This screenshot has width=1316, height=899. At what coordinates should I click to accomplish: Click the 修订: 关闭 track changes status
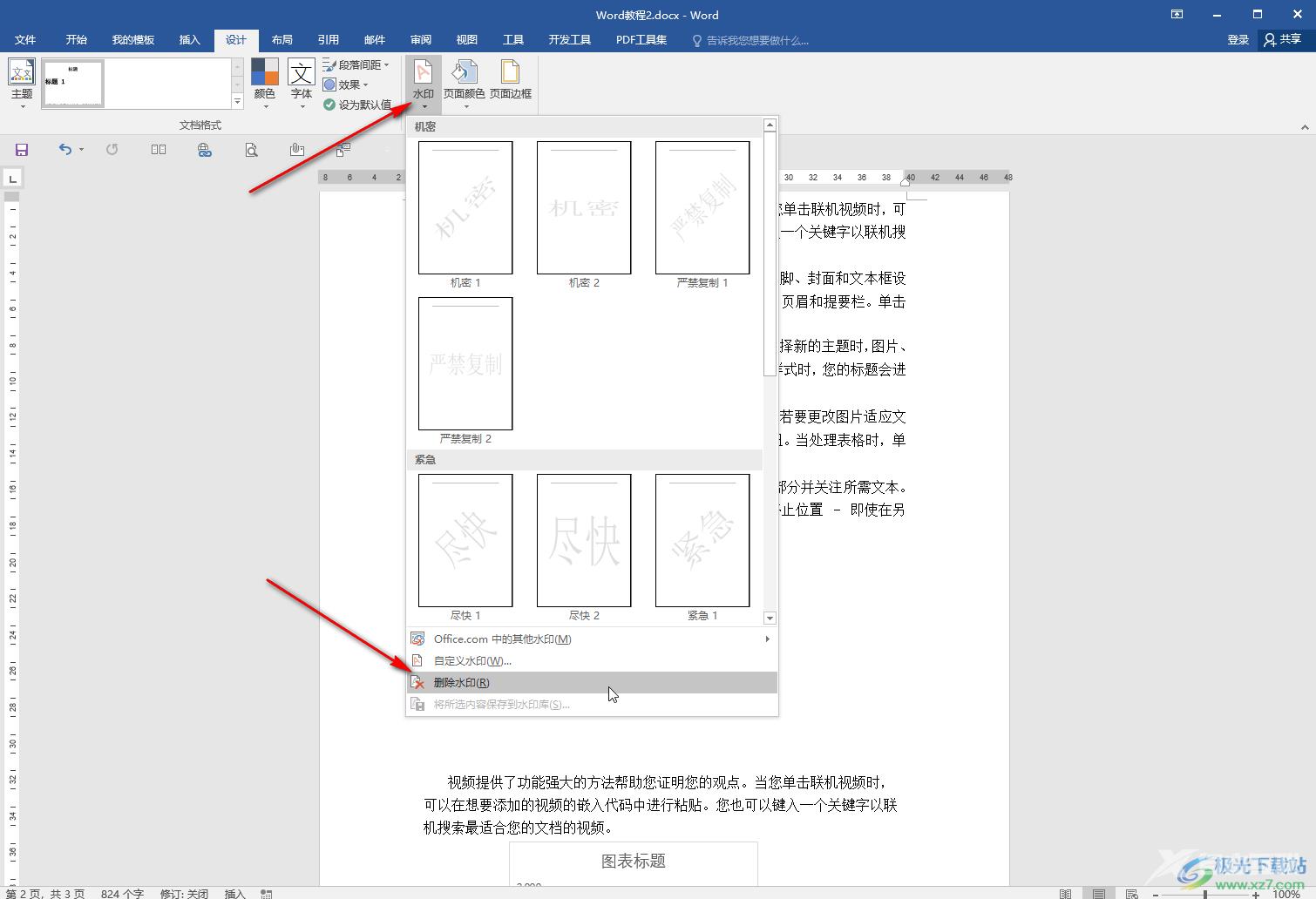184,894
